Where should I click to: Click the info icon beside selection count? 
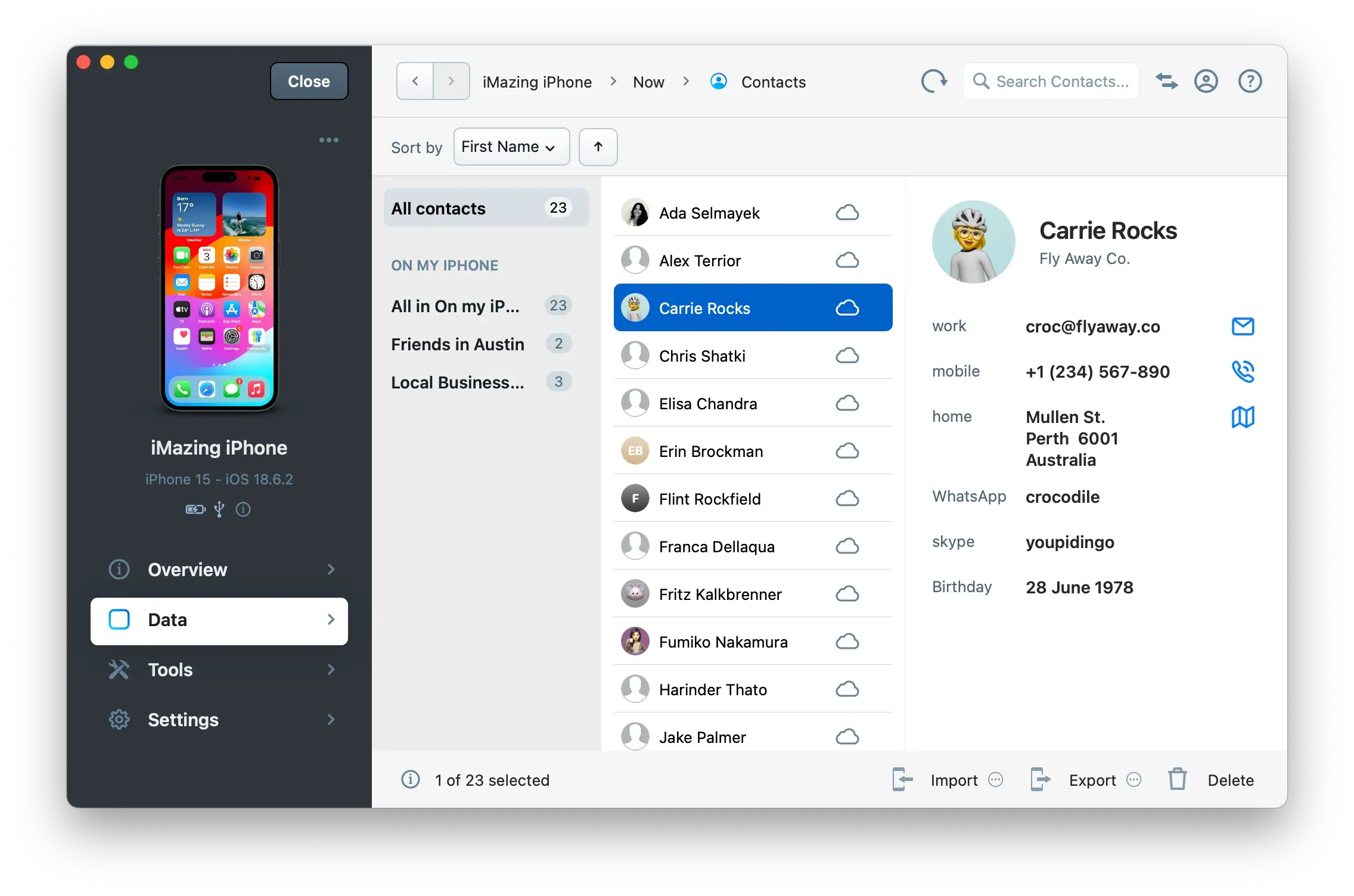pyautogui.click(x=411, y=779)
